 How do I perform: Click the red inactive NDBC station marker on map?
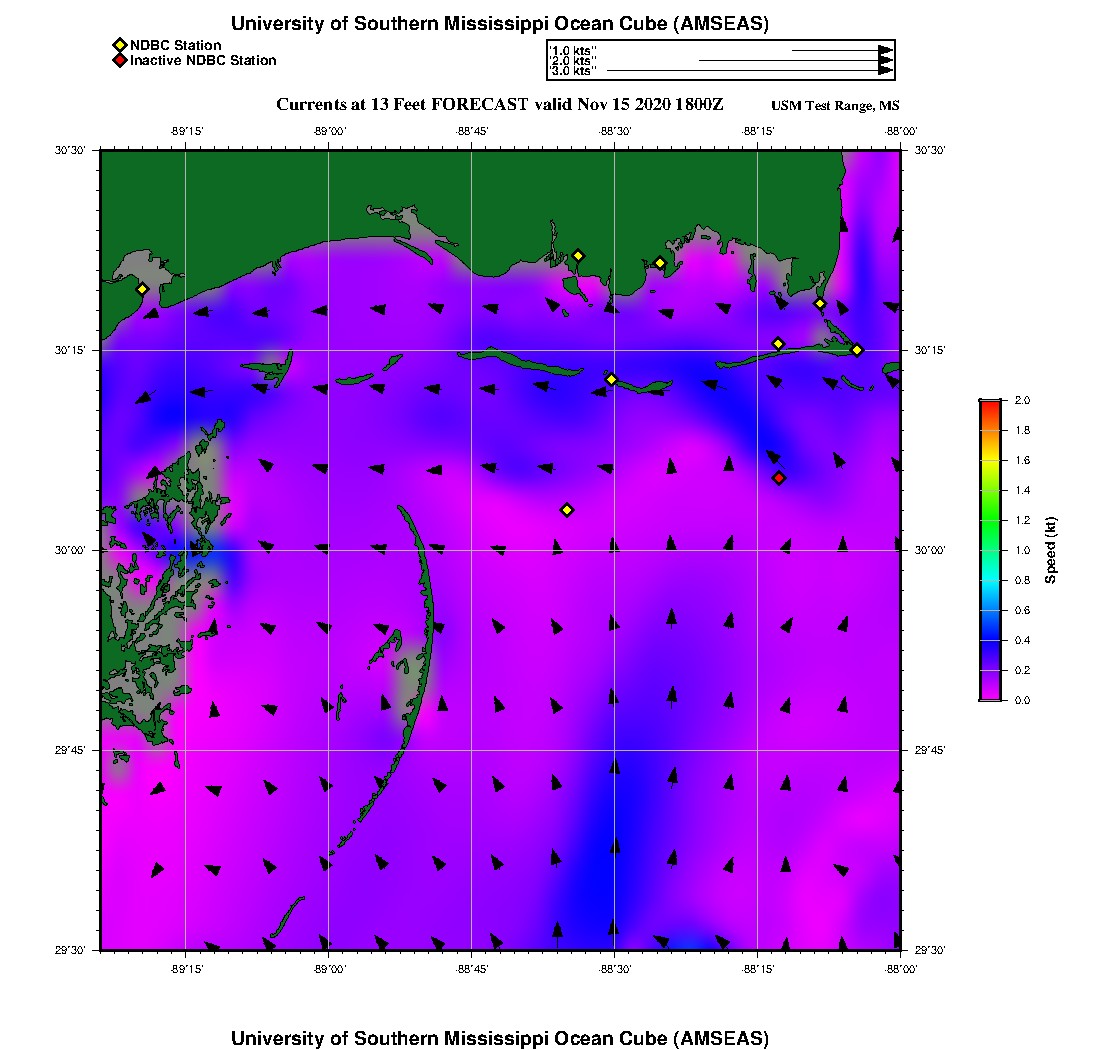tap(779, 478)
